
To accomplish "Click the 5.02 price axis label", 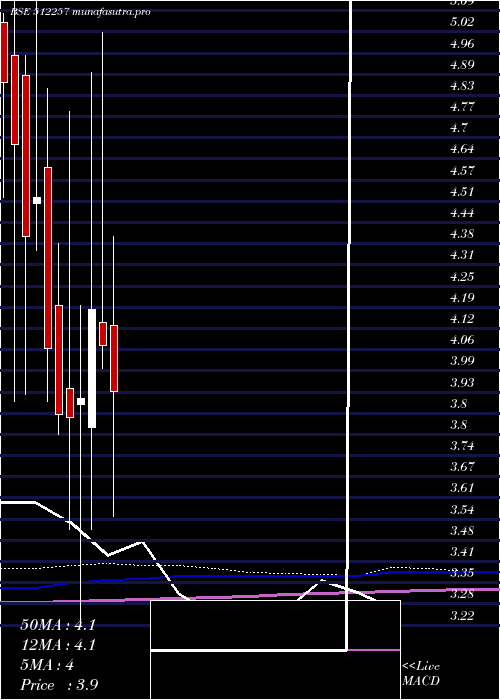I will [462, 22].
